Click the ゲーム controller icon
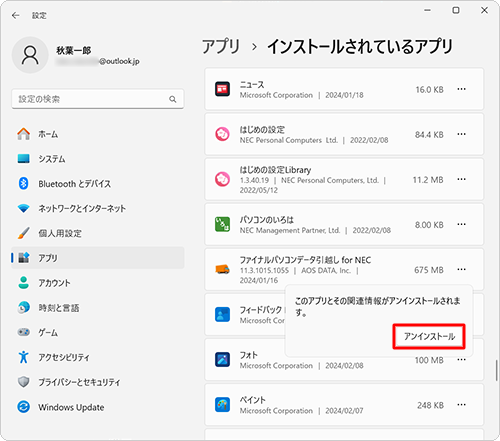This screenshot has height=441, width=500. click(23, 332)
